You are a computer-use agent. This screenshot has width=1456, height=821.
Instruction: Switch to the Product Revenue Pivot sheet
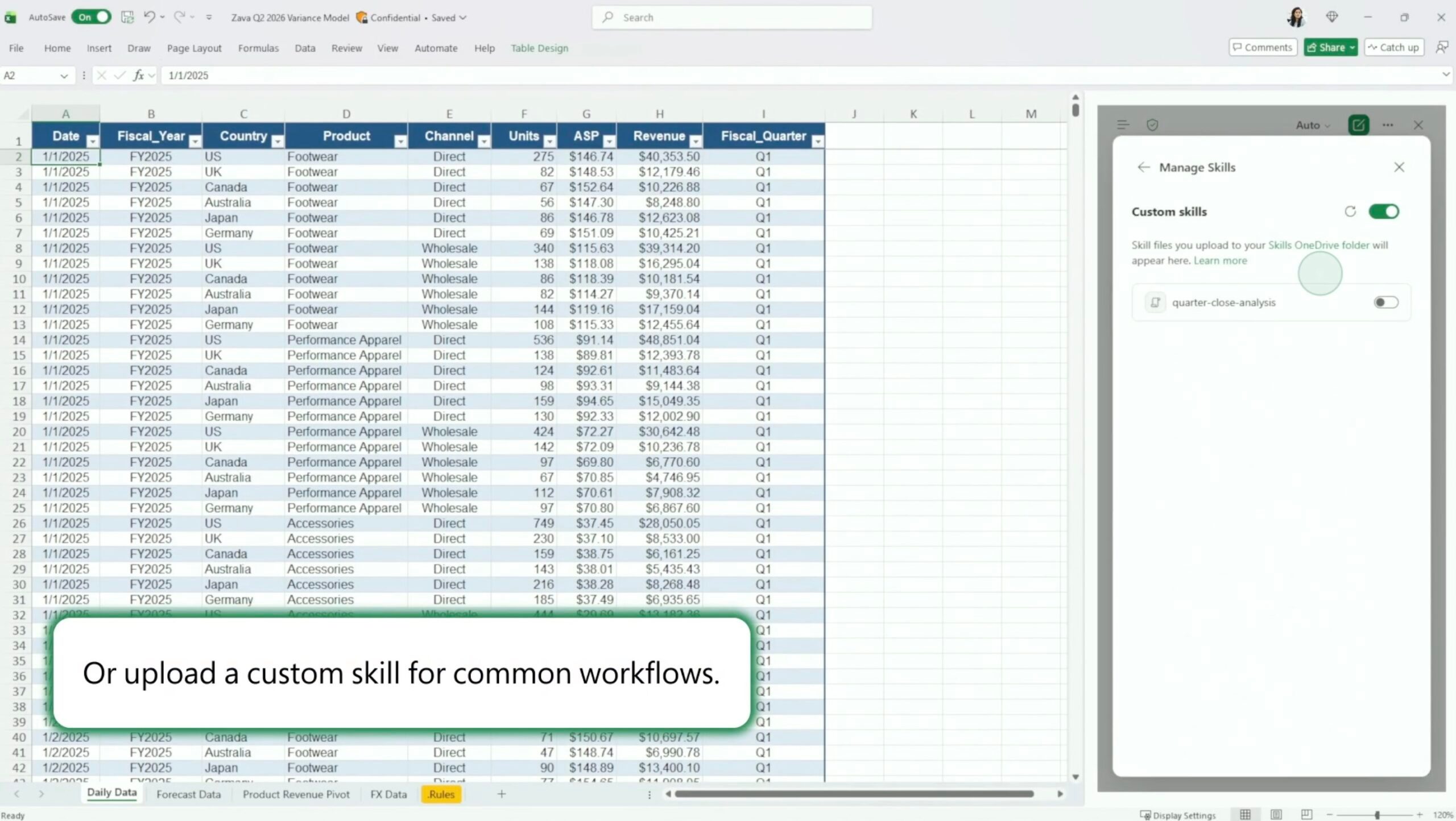click(x=296, y=794)
